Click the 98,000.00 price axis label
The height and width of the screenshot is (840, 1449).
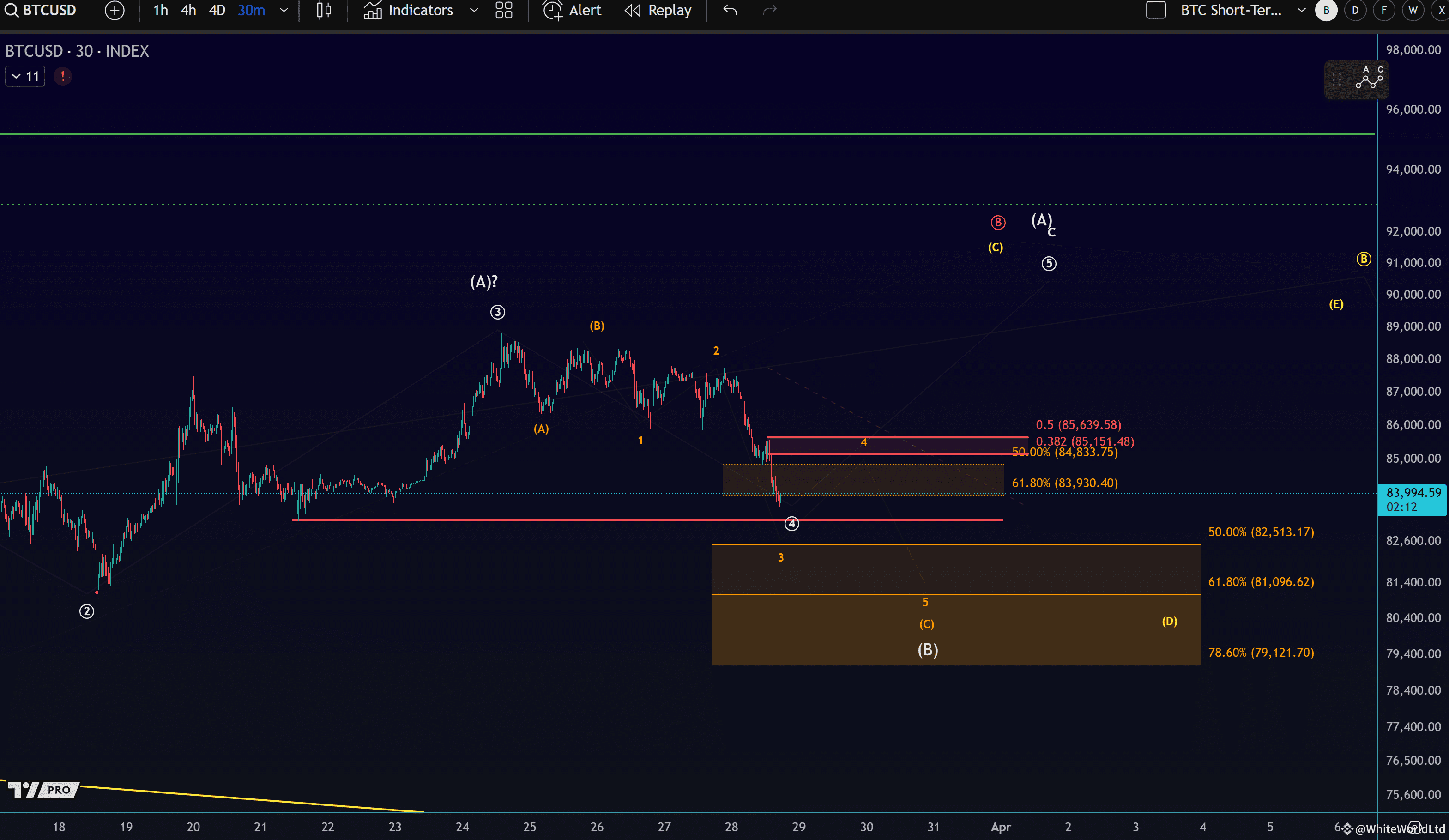[1413, 49]
